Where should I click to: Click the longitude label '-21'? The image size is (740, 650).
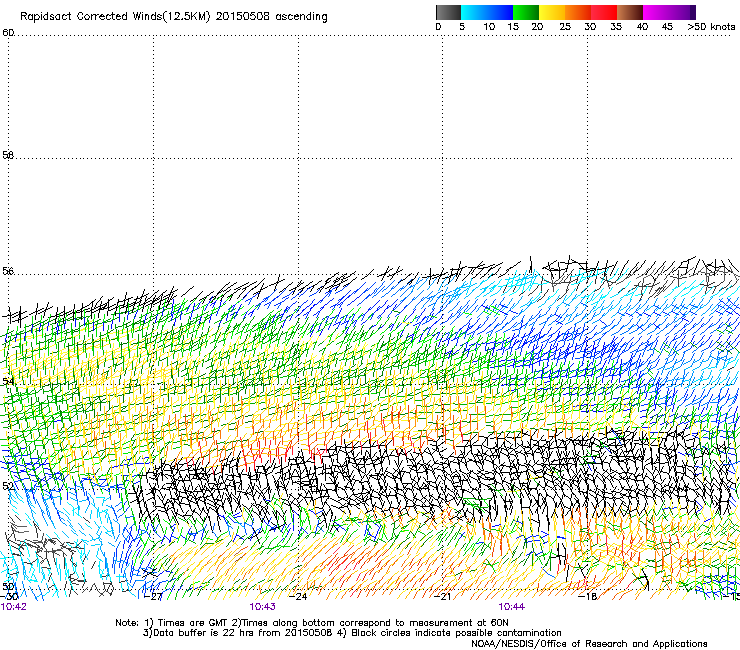(x=443, y=597)
